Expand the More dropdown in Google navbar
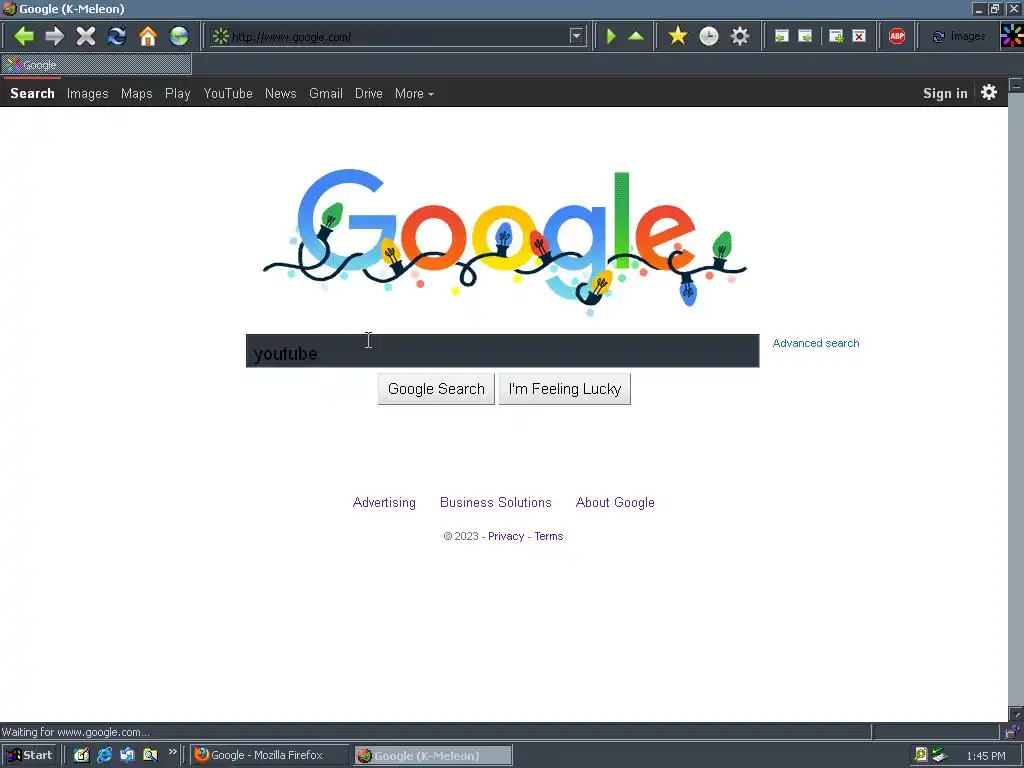The height and width of the screenshot is (768, 1024). click(414, 93)
